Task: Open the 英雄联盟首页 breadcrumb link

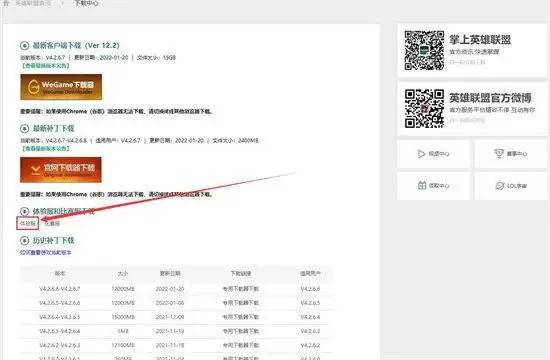Action: pyautogui.click(x=33, y=3)
